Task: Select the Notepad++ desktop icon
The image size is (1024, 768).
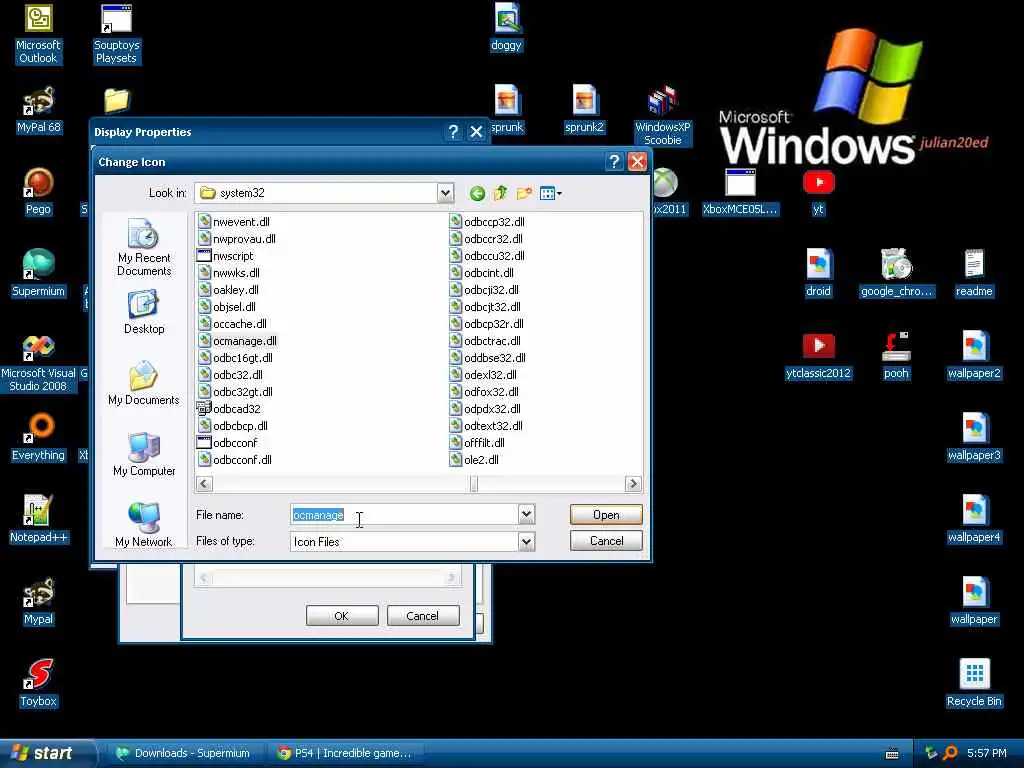Action: [38, 520]
